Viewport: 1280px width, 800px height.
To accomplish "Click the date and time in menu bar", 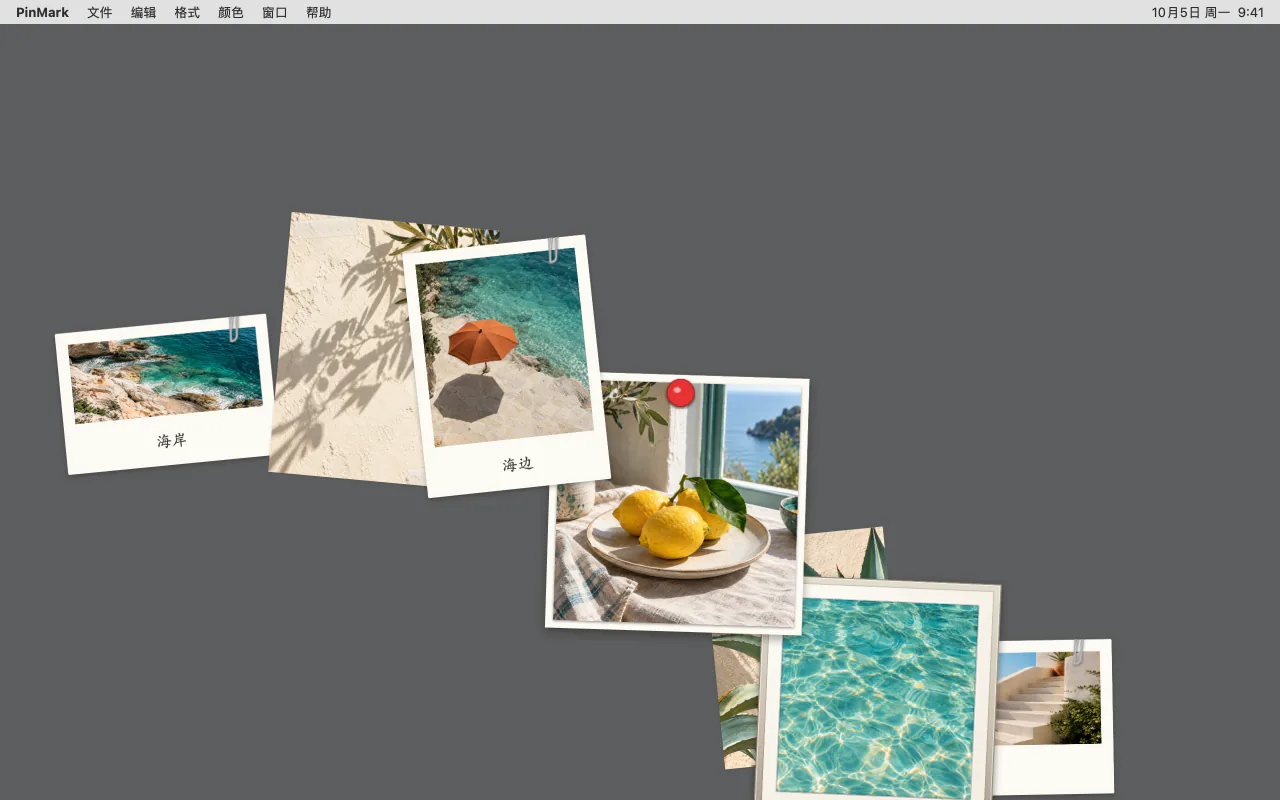I will click(x=1207, y=12).
